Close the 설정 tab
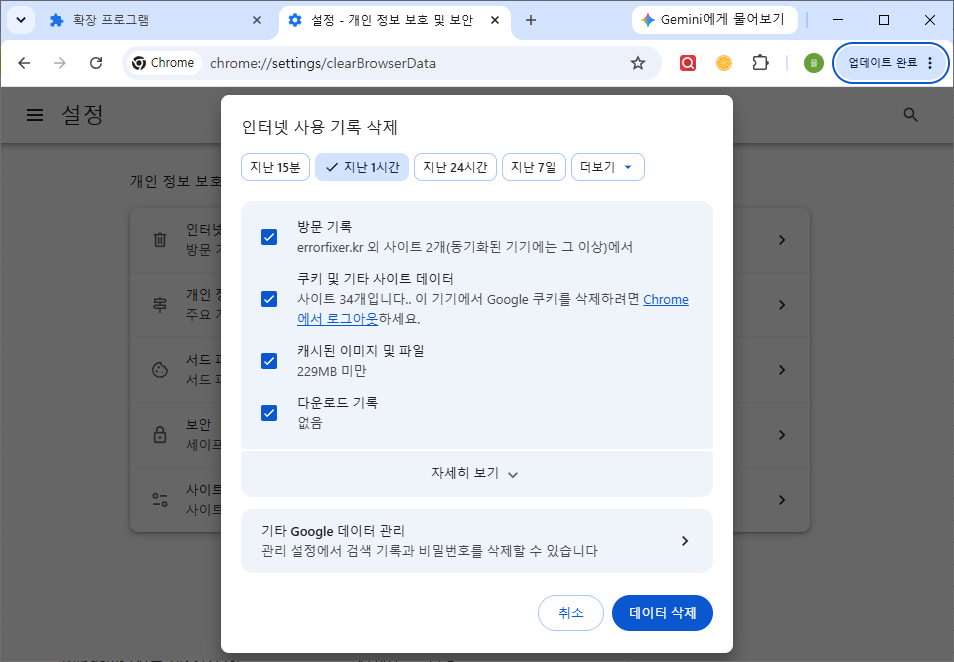This screenshot has width=954, height=662. (495, 20)
